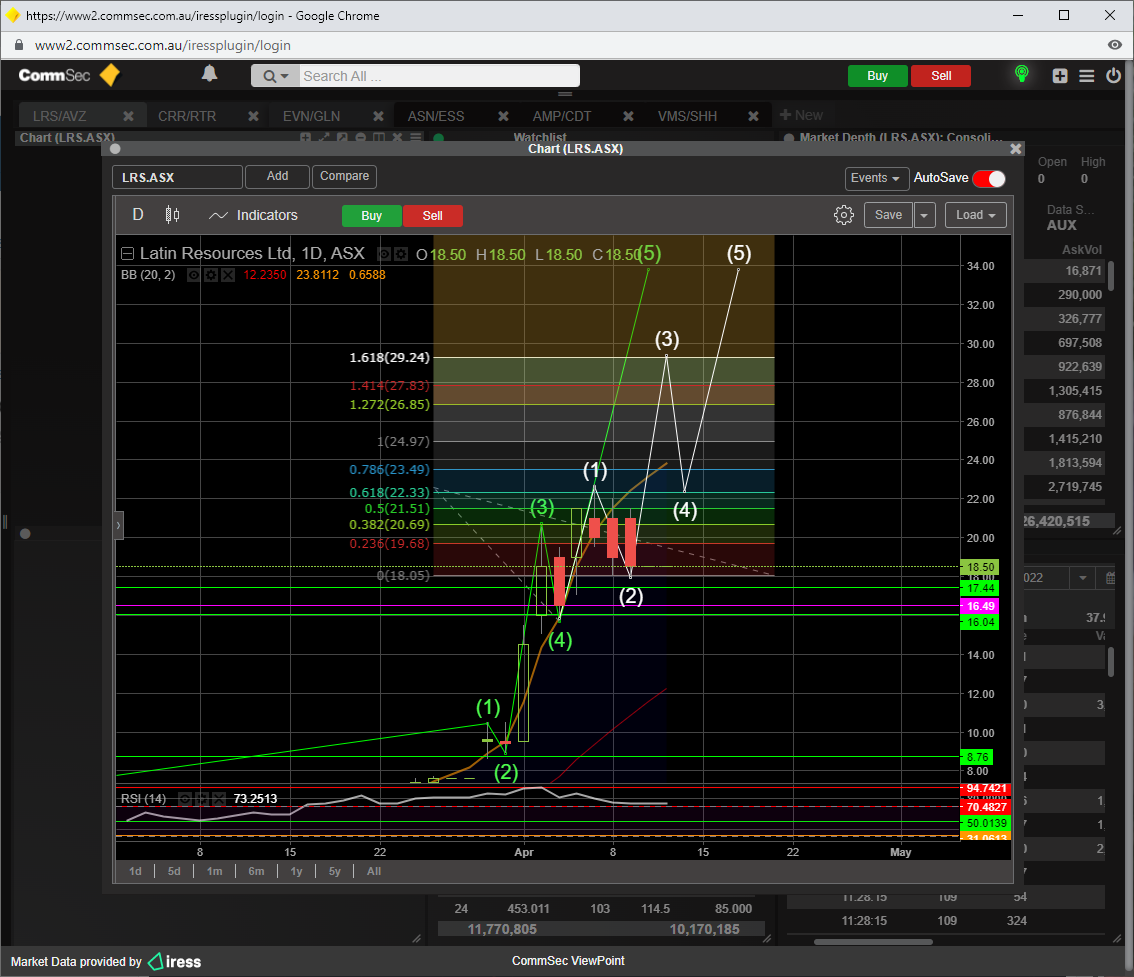This screenshot has height=977, width=1134.
Task: Click the Search All input field
Action: point(438,76)
